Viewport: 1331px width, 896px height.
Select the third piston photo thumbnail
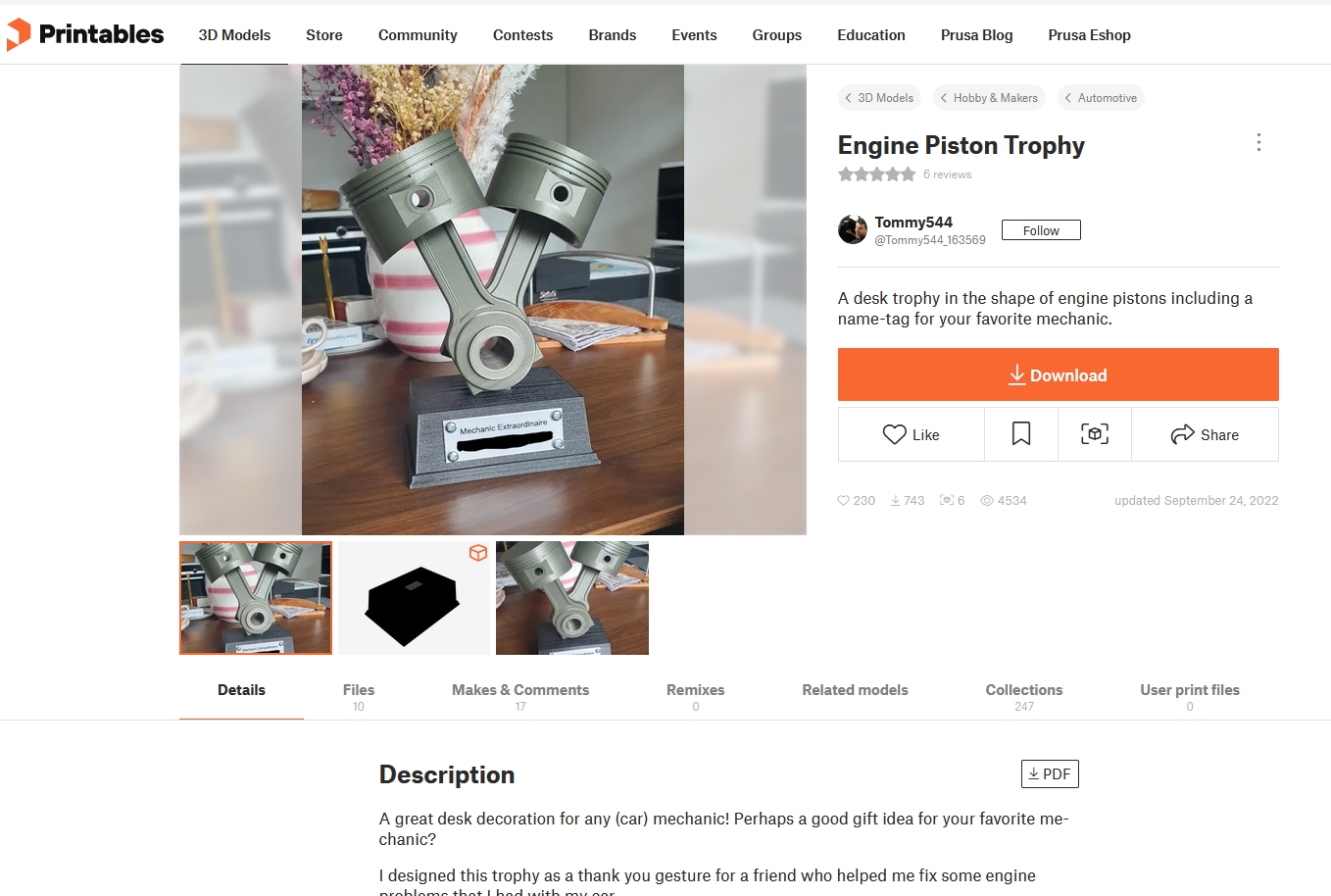[572, 598]
